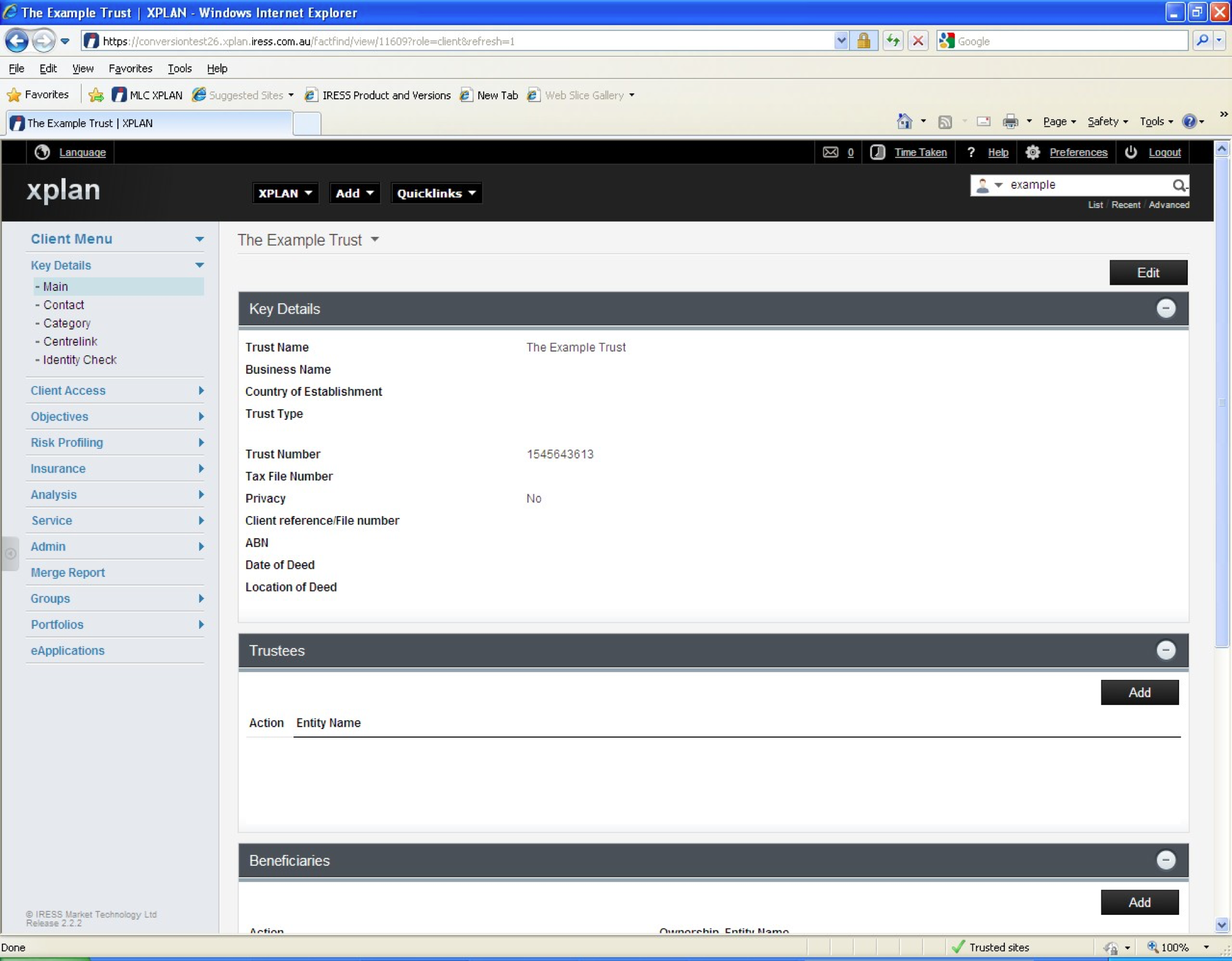Screen dimensions: 1232x961
Task: Click the Language globe icon
Action: point(42,152)
